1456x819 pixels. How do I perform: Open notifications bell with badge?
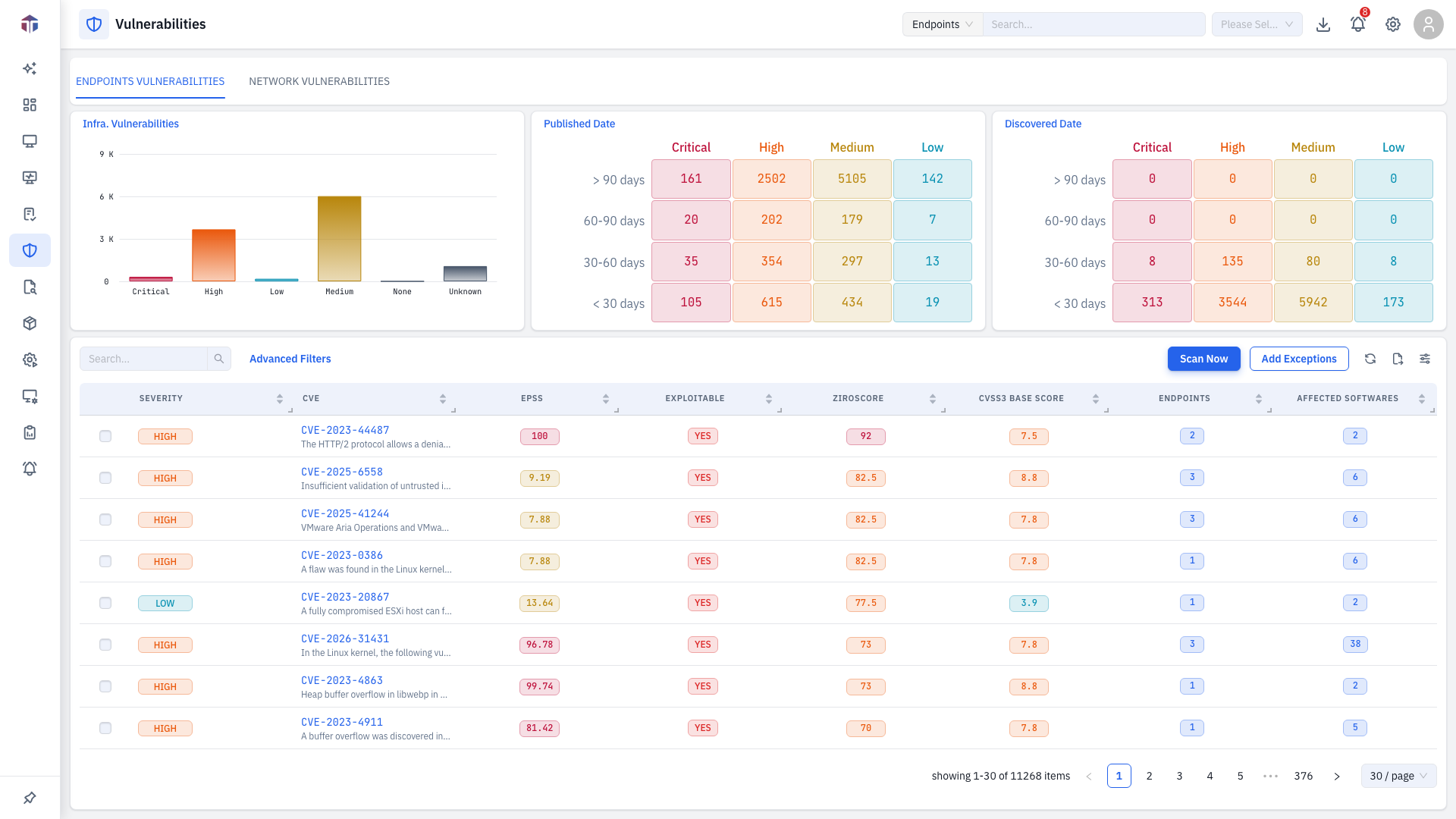(x=1358, y=24)
